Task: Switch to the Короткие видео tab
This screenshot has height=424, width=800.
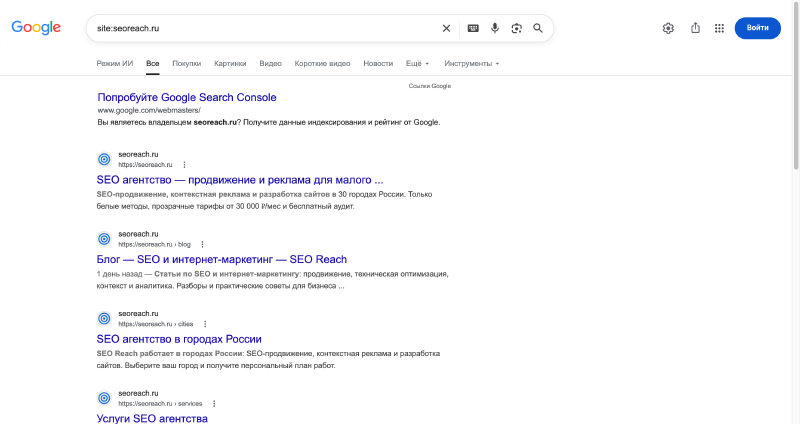Action: (x=322, y=63)
